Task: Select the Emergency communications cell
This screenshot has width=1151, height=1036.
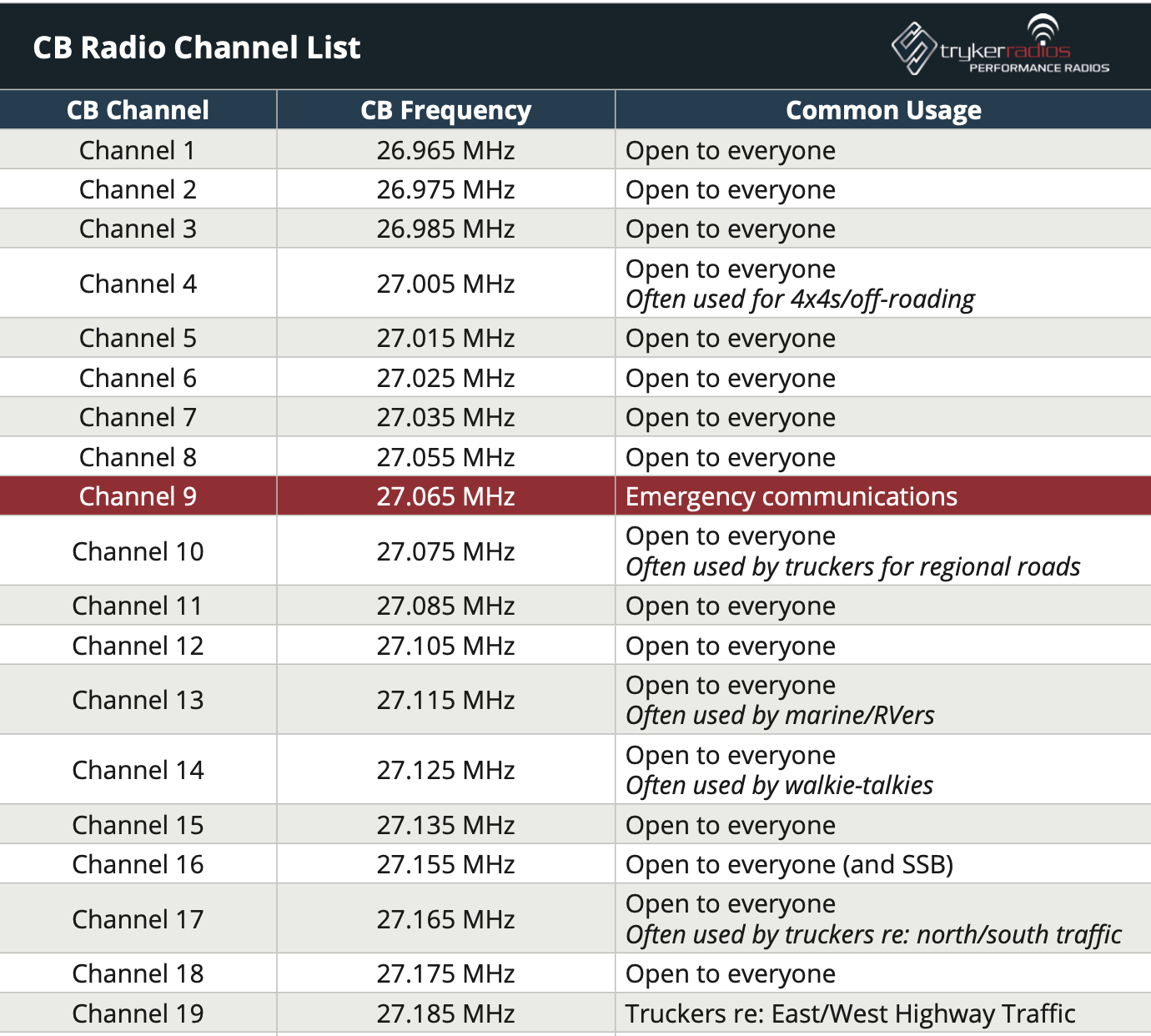Action: click(791, 496)
